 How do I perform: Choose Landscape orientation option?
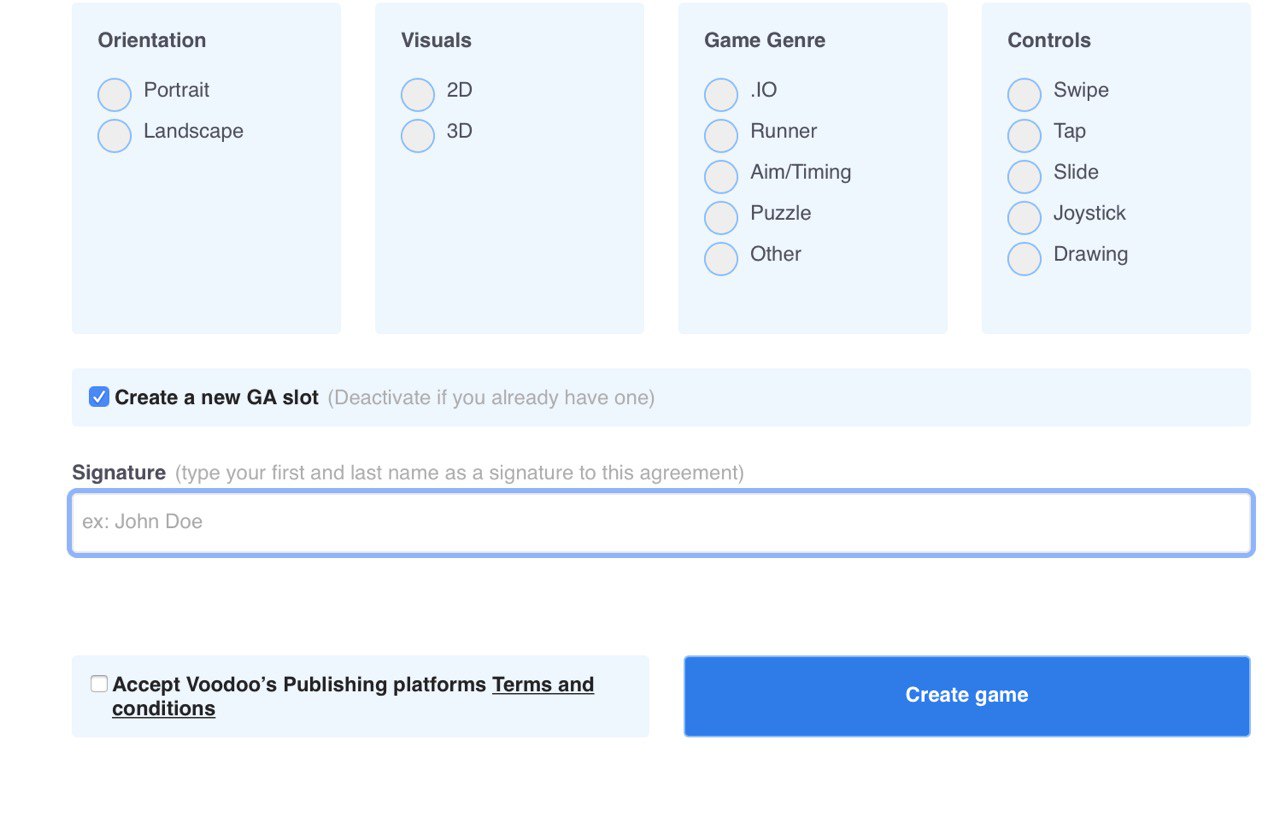pos(115,136)
